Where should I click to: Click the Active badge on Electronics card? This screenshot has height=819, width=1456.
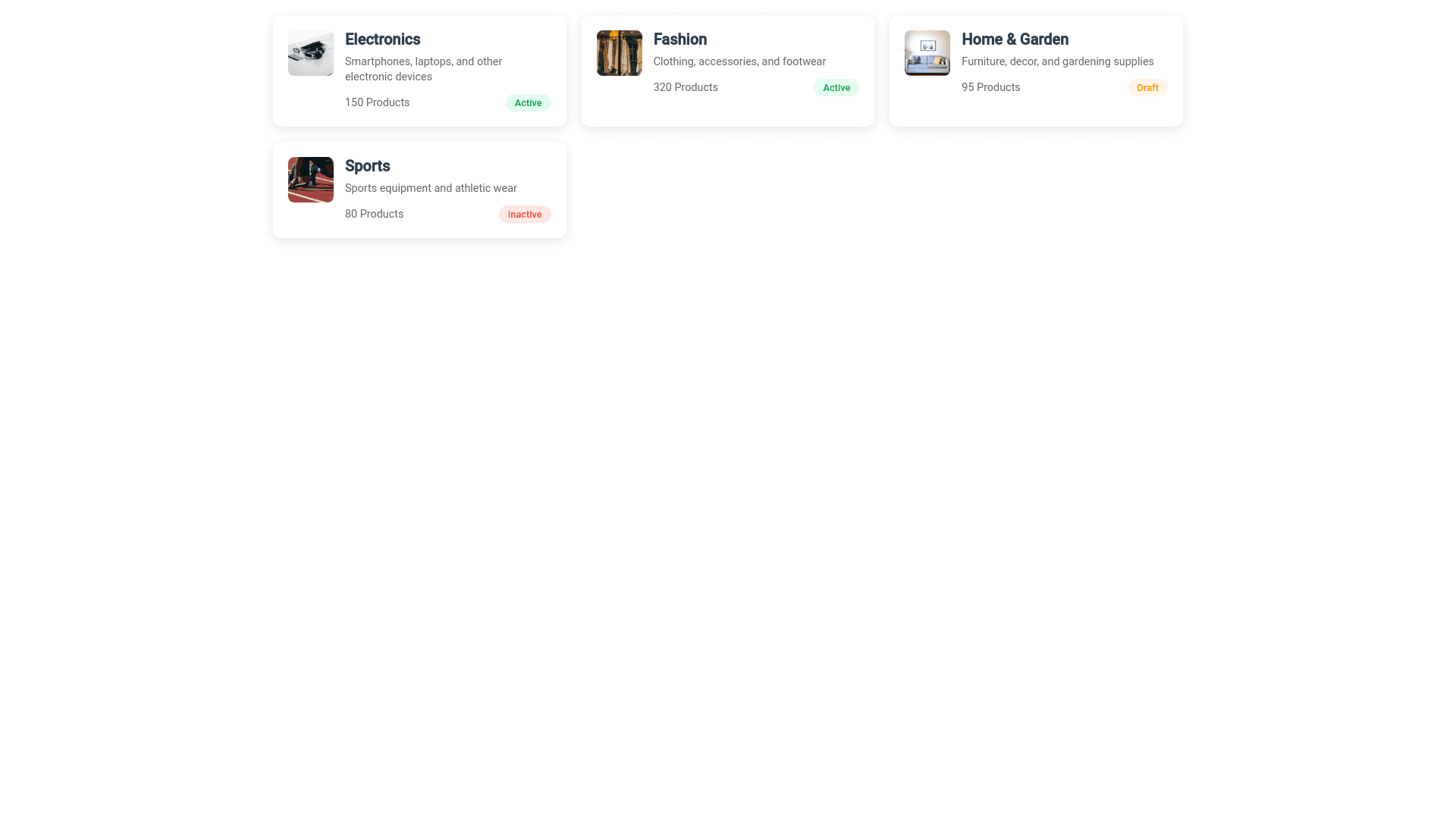[528, 103]
